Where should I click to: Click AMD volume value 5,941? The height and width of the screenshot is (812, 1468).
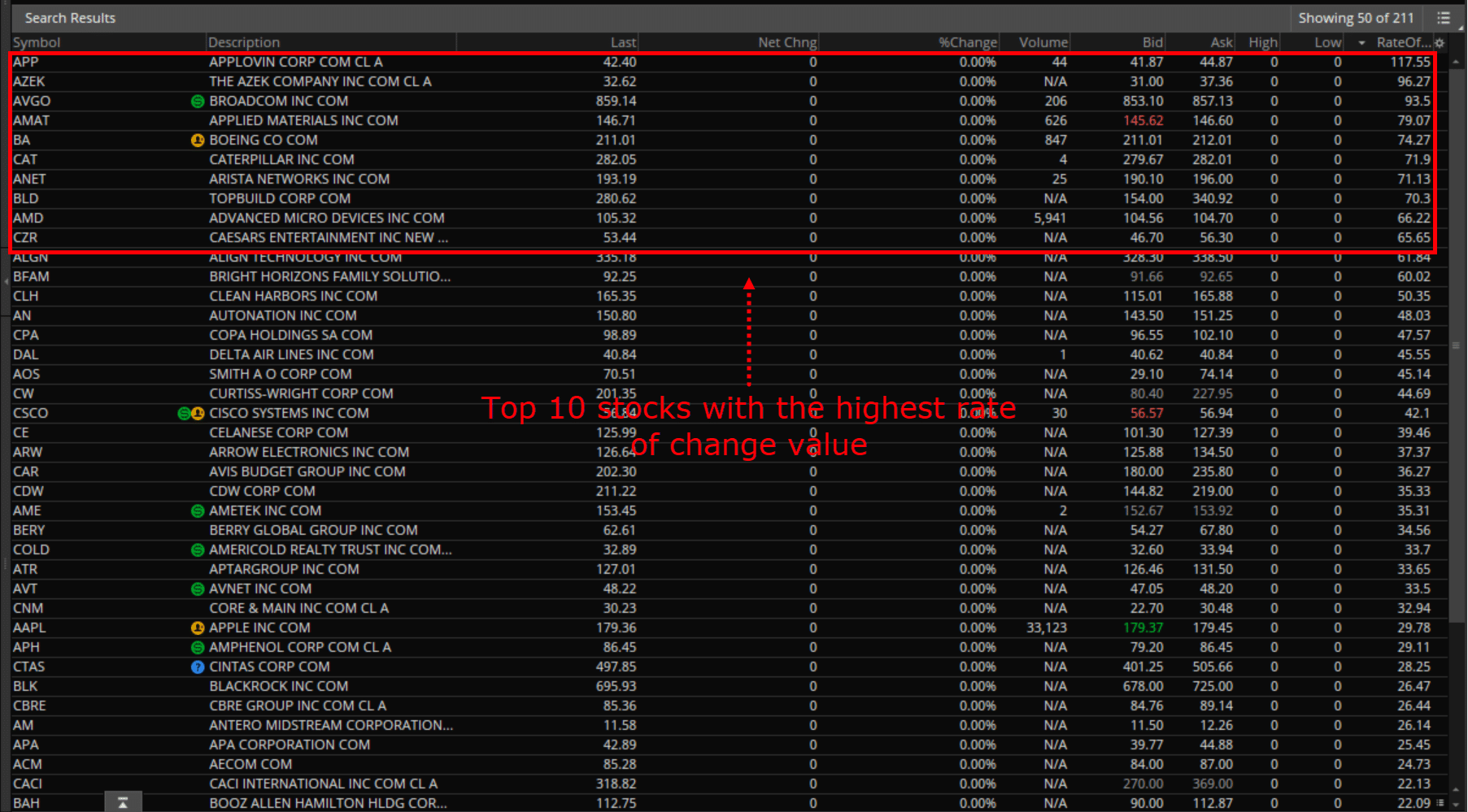1050,218
